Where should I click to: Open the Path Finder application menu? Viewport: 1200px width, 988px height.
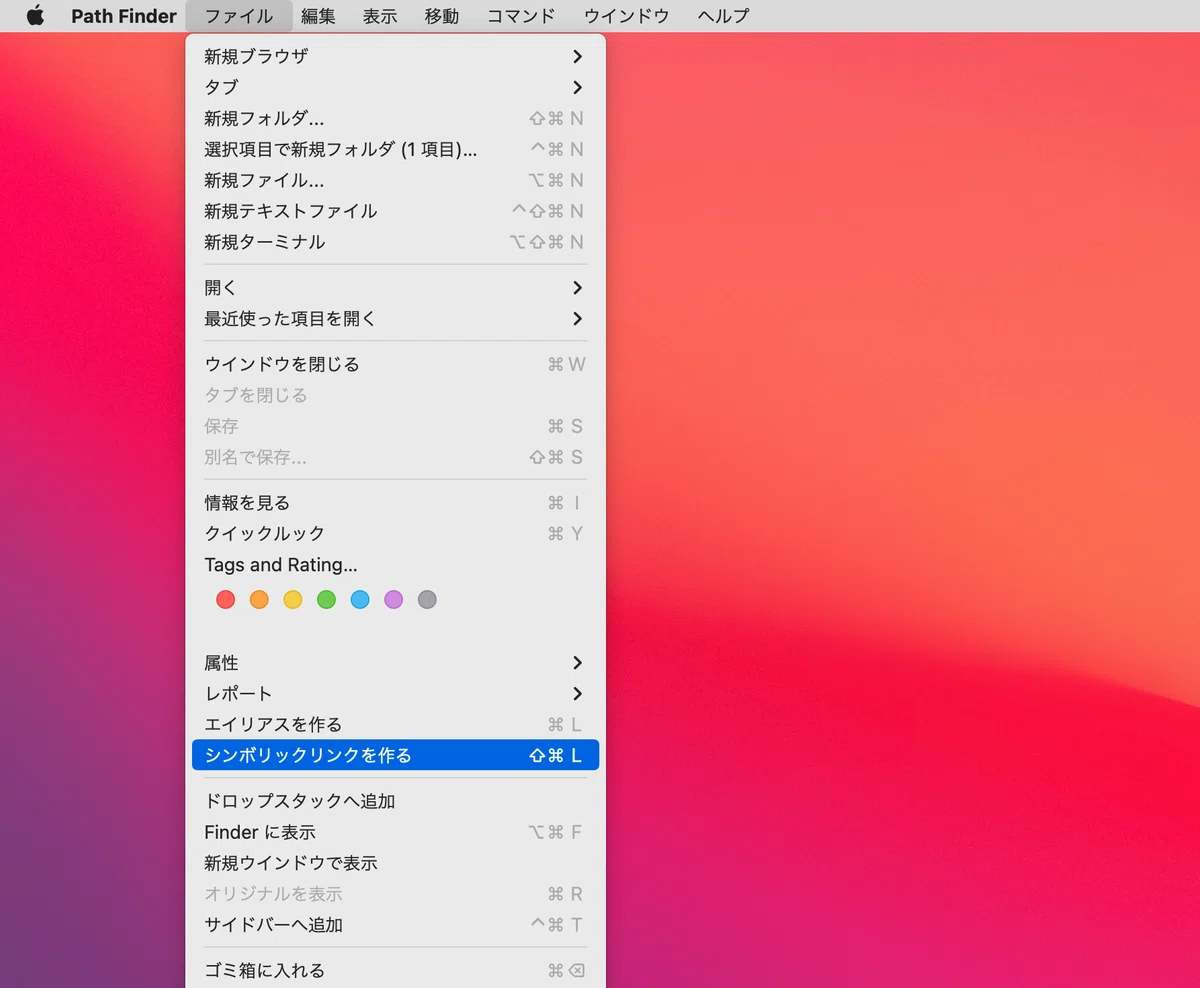[124, 16]
